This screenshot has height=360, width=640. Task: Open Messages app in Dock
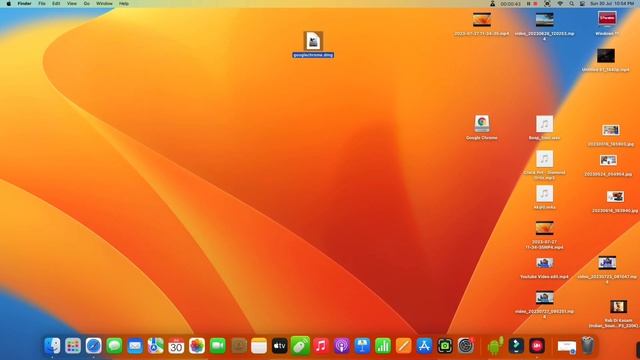tap(114, 346)
